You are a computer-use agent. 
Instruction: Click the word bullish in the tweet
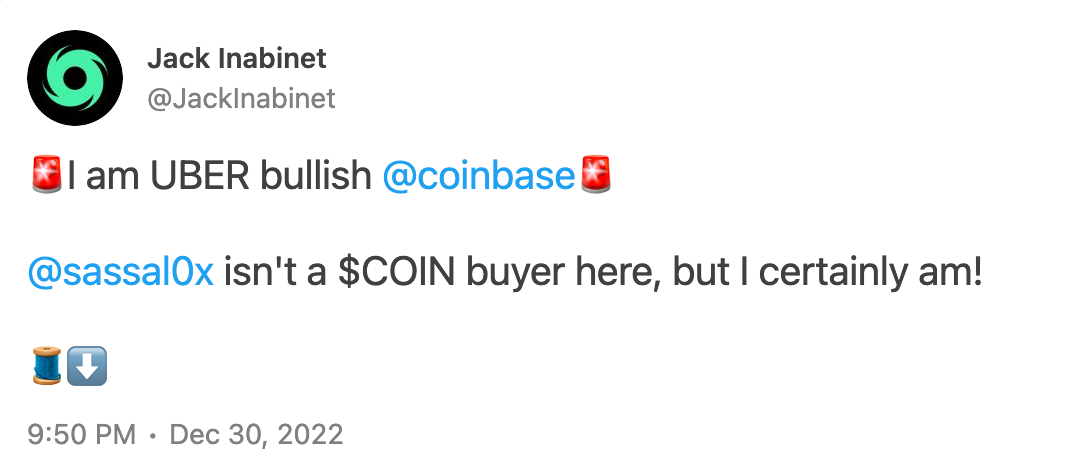coord(316,176)
